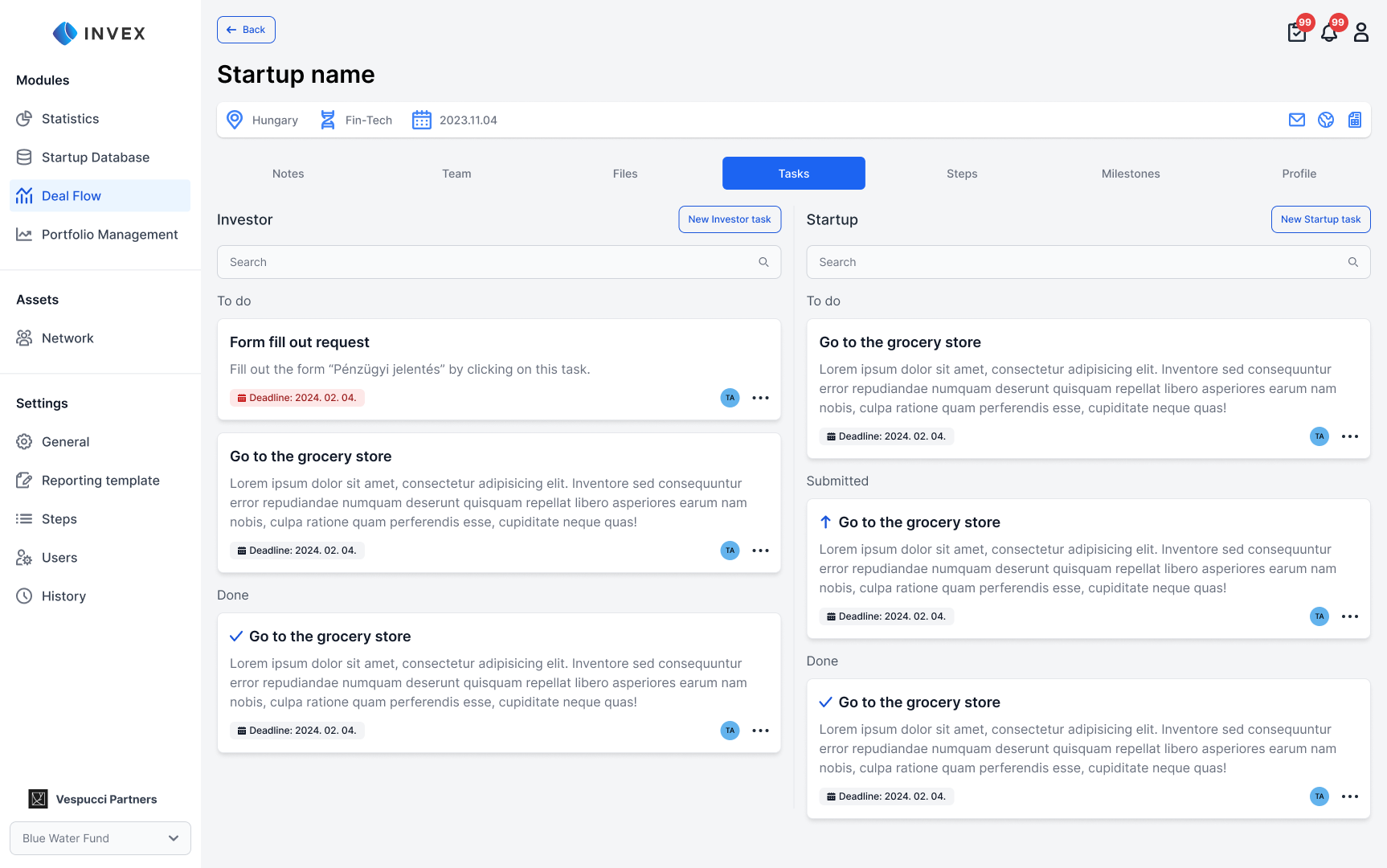
Task: Click the Startup tasks search field
Action: [1077, 262]
